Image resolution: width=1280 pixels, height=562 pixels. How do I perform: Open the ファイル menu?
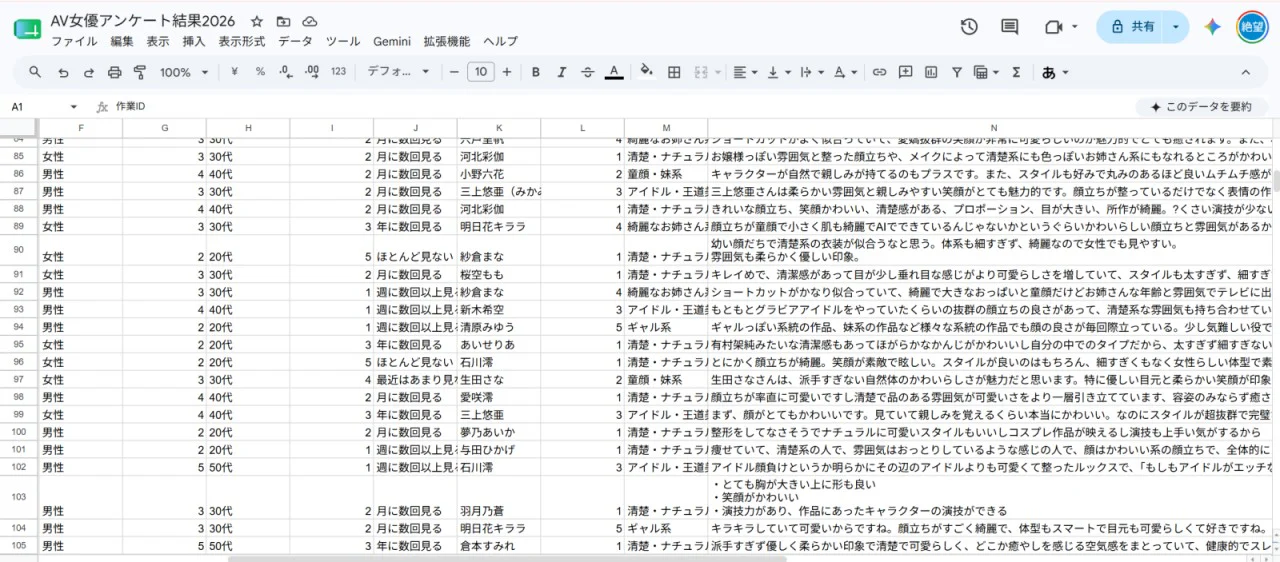point(74,42)
